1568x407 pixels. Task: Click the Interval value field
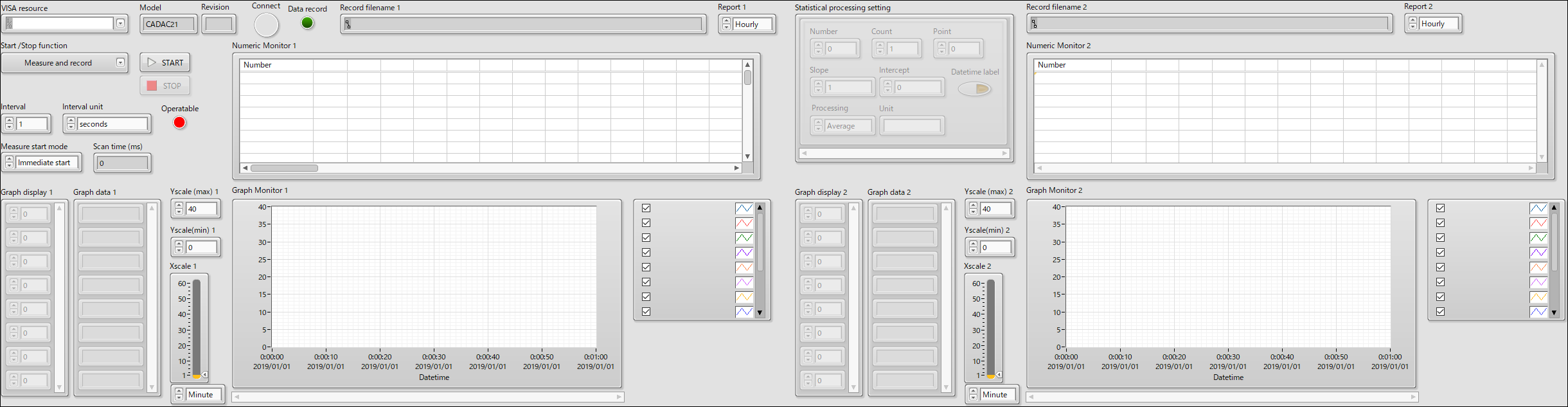pos(32,124)
